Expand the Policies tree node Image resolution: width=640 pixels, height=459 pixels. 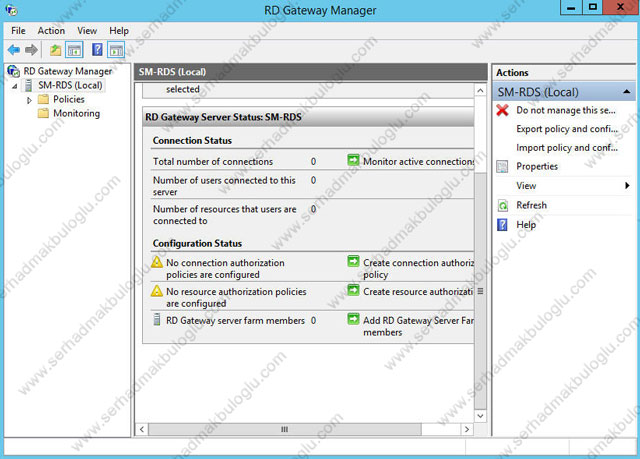(x=29, y=100)
